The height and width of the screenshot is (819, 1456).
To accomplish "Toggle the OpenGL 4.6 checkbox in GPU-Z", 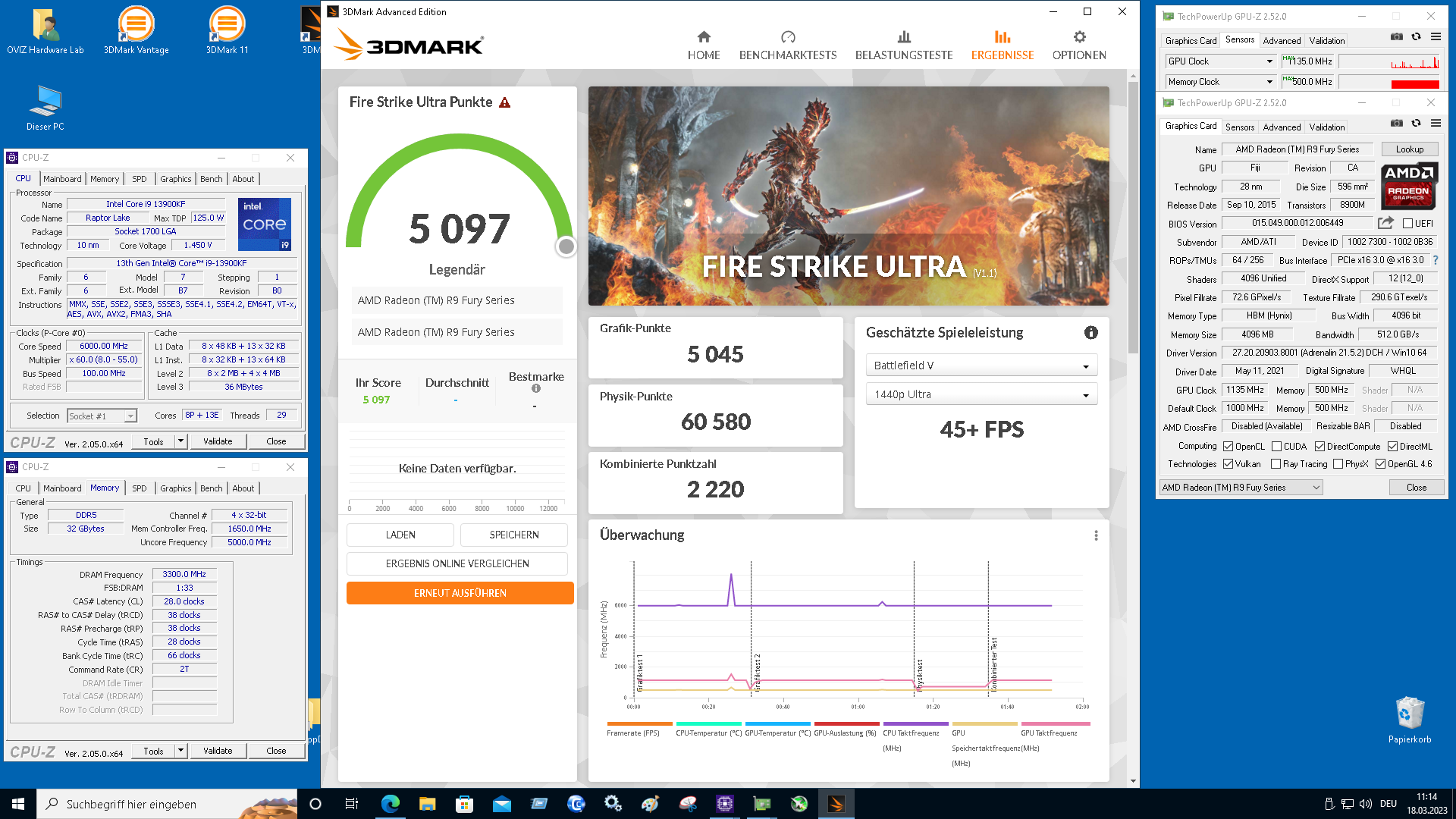I will coord(1380,464).
